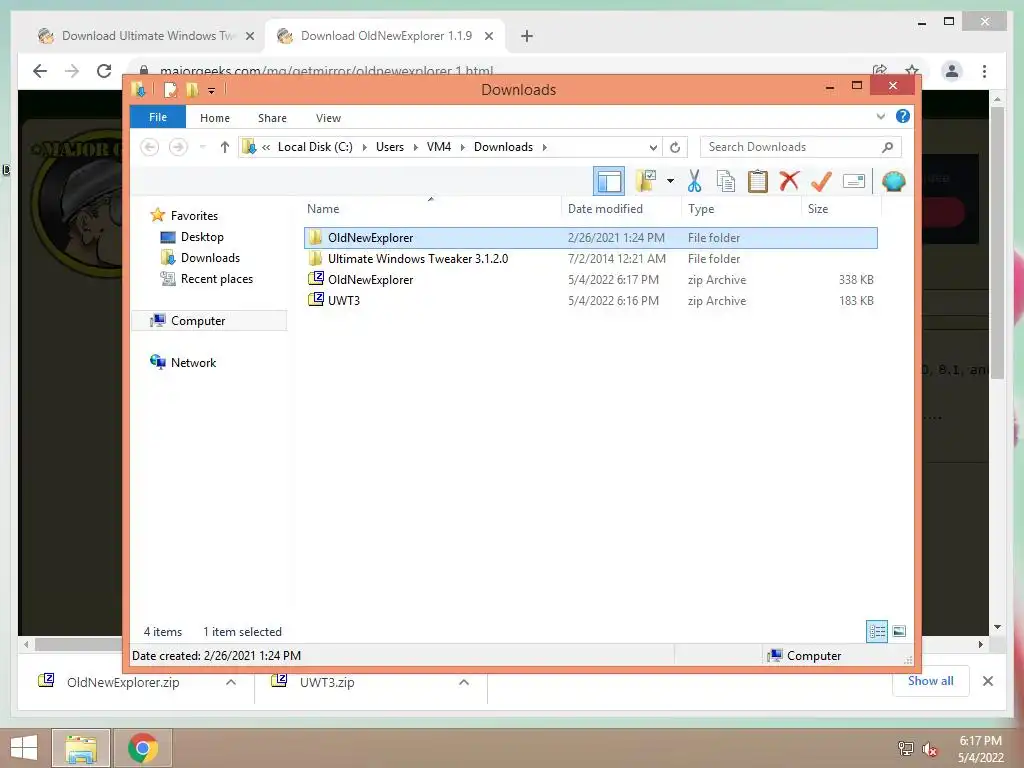The image size is (1024, 768).
Task: Click the Explorer refresh button
Action: pyautogui.click(x=675, y=148)
